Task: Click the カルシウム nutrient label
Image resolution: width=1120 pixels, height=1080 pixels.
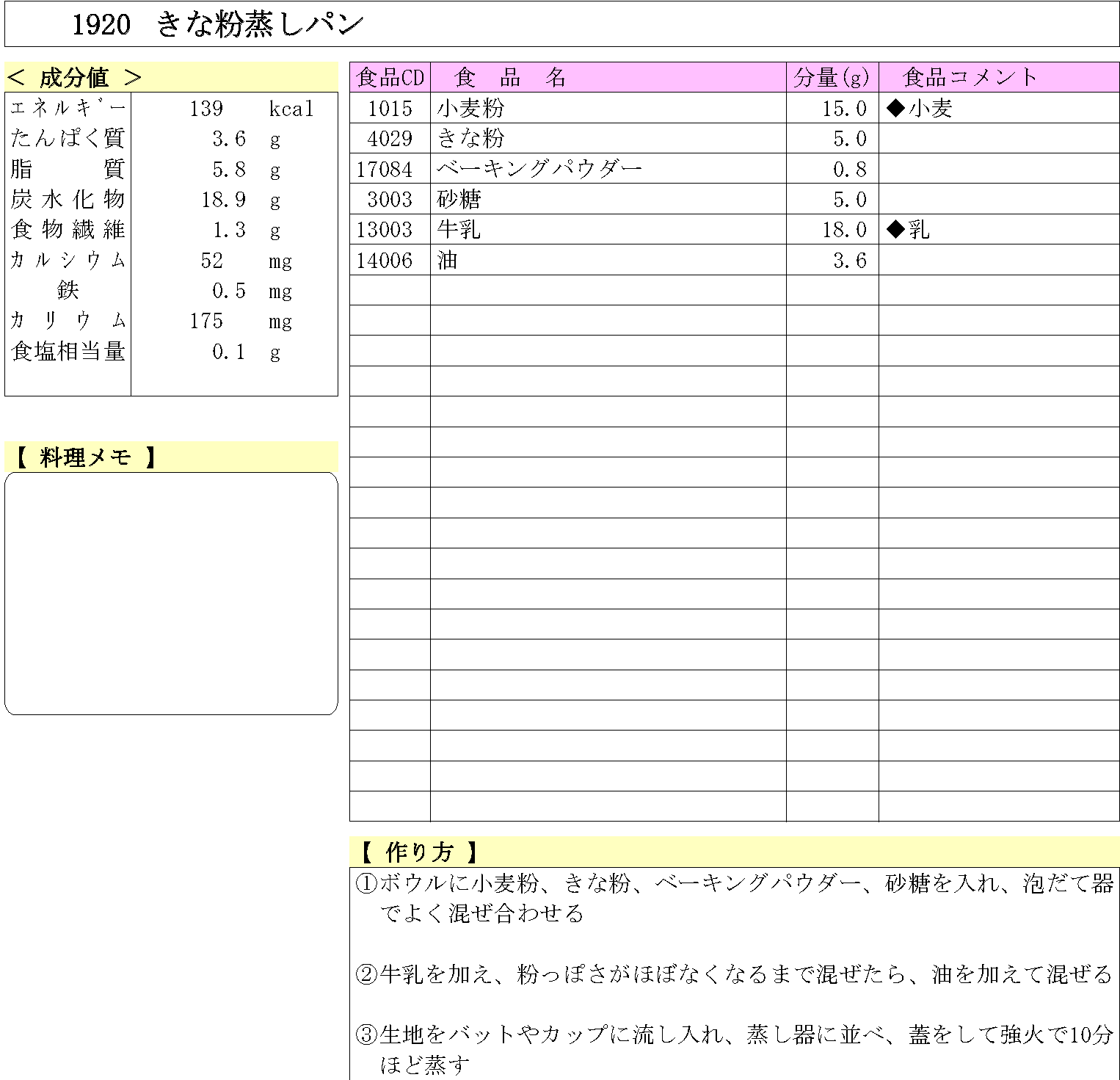Action: click(68, 261)
